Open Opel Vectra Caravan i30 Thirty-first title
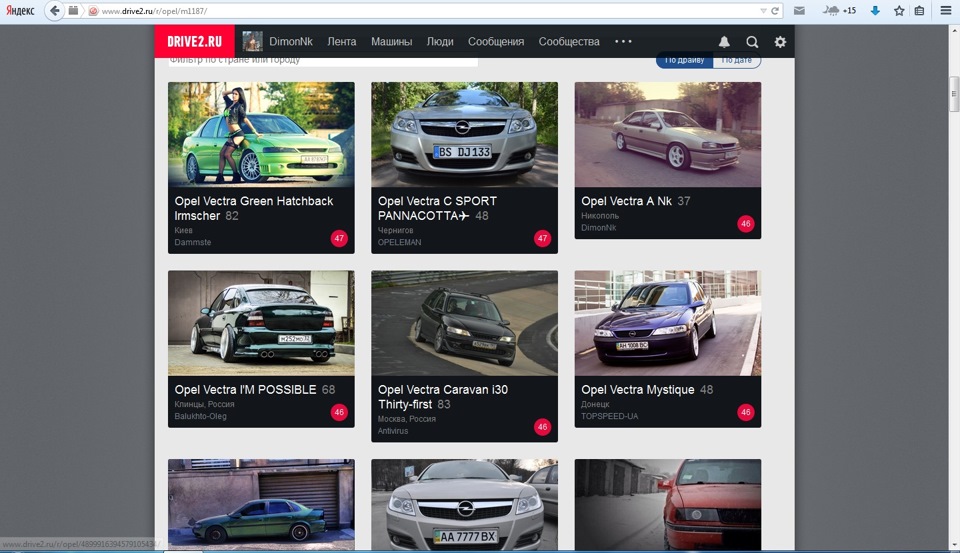The width and height of the screenshot is (960, 553). (443, 397)
